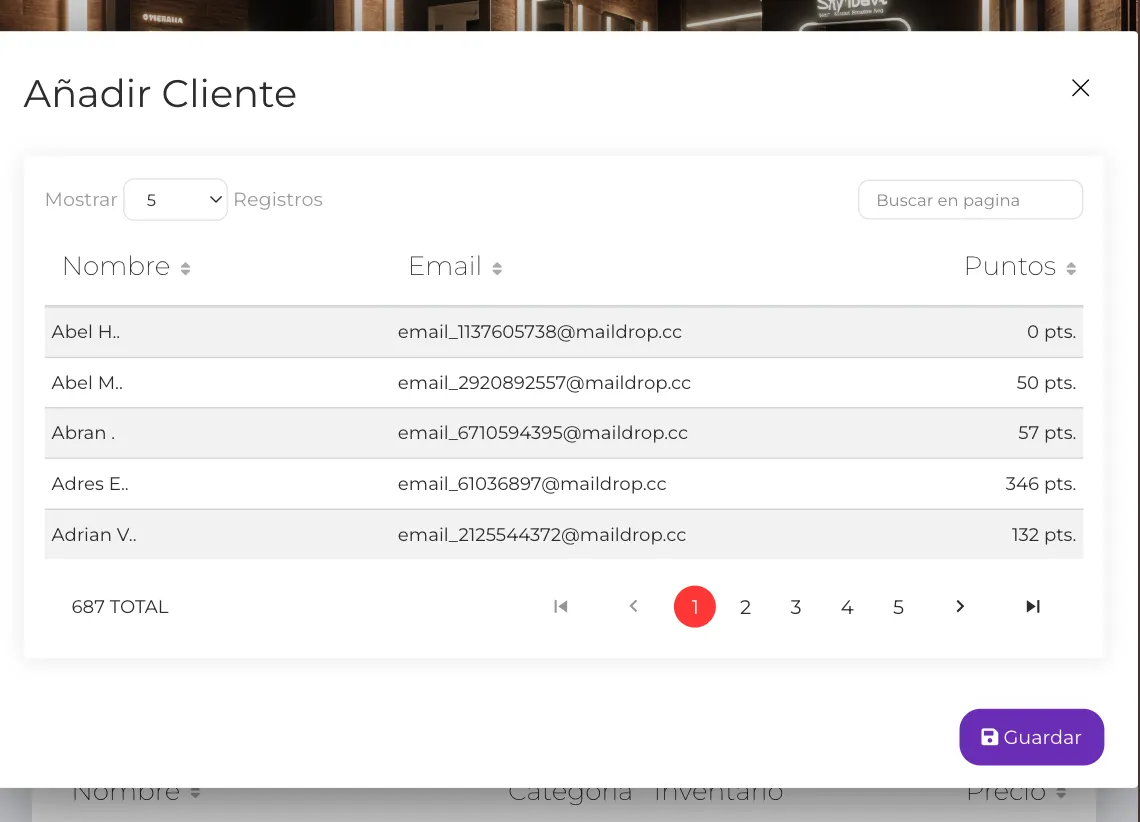The height and width of the screenshot is (822, 1140).
Task: Open the Mostrar registros dropdown
Action: 175,199
